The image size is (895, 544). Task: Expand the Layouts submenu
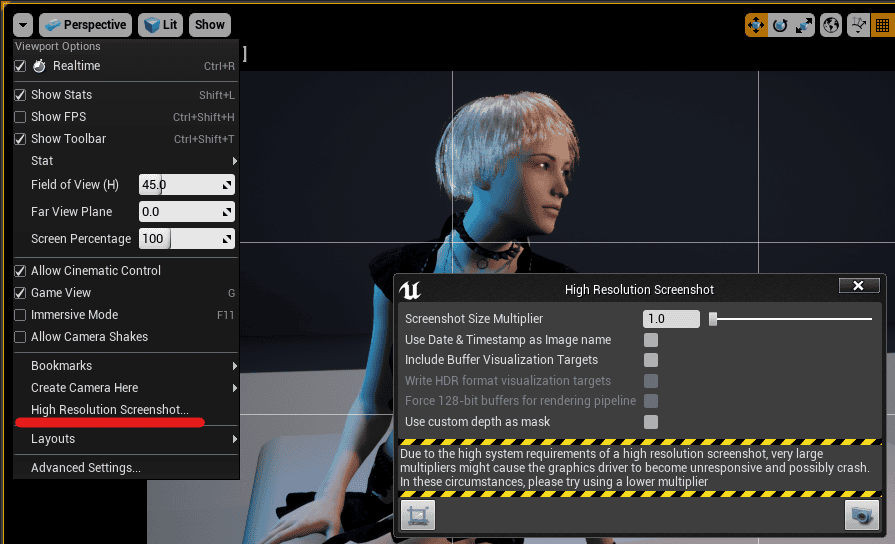(x=126, y=439)
